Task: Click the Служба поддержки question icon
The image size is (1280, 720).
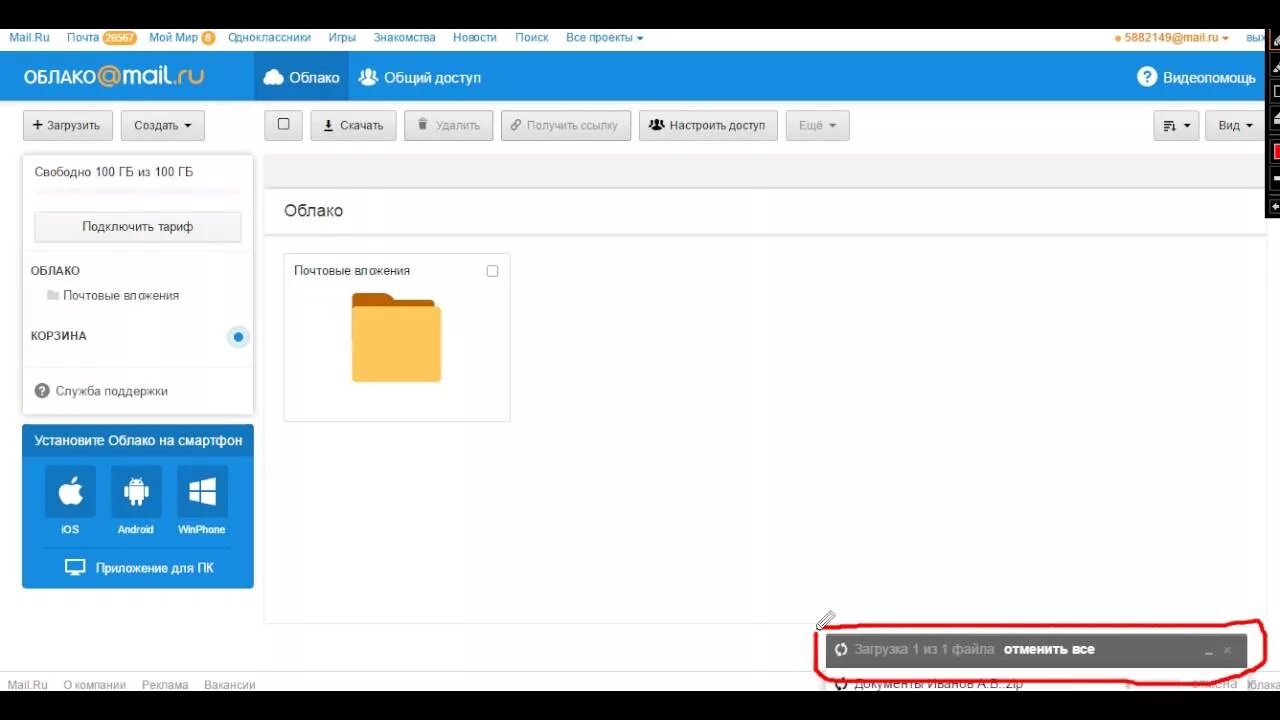Action: coord(42,391)
